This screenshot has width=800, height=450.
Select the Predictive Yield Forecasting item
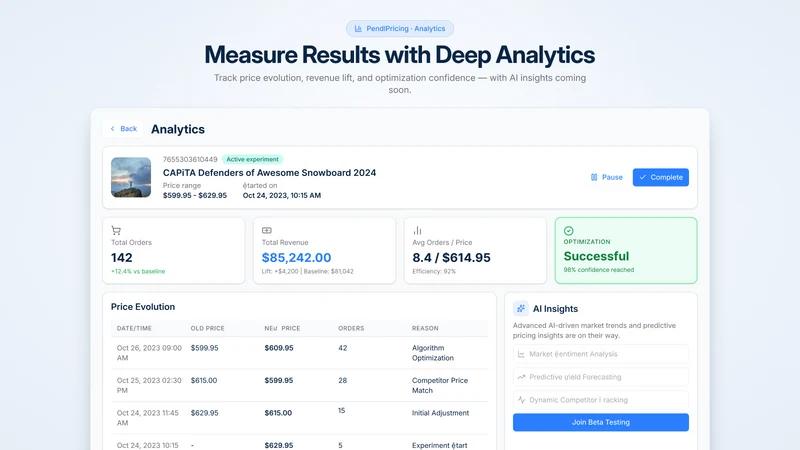tap(601, 377)
